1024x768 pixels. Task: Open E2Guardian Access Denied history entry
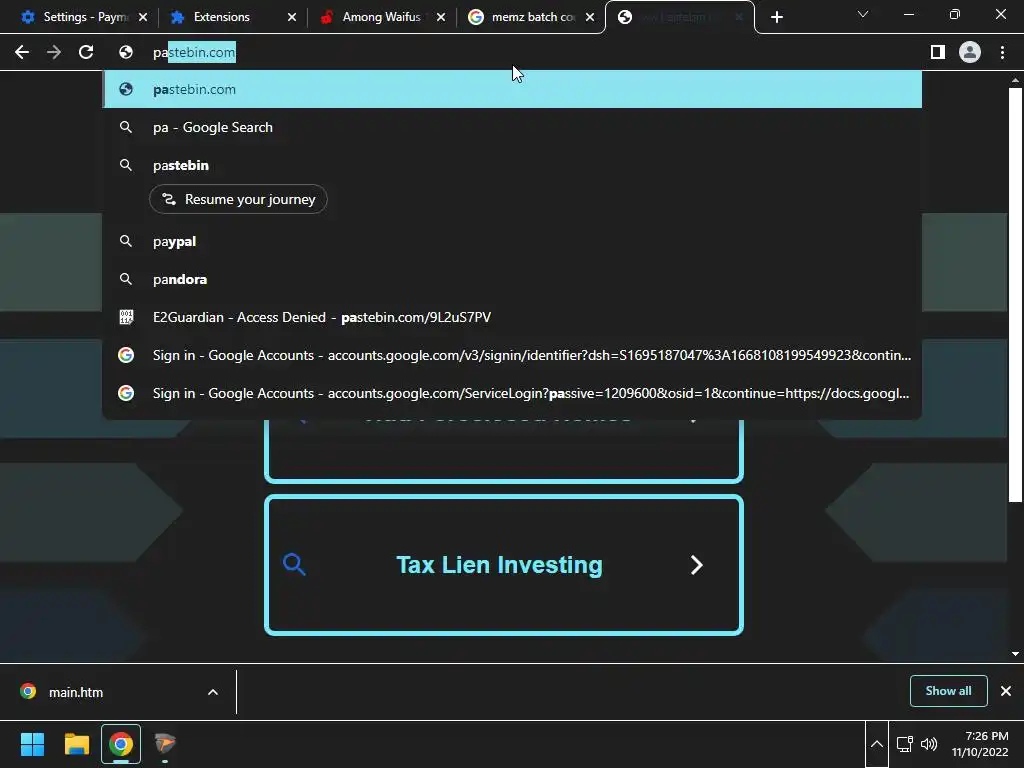512,317
